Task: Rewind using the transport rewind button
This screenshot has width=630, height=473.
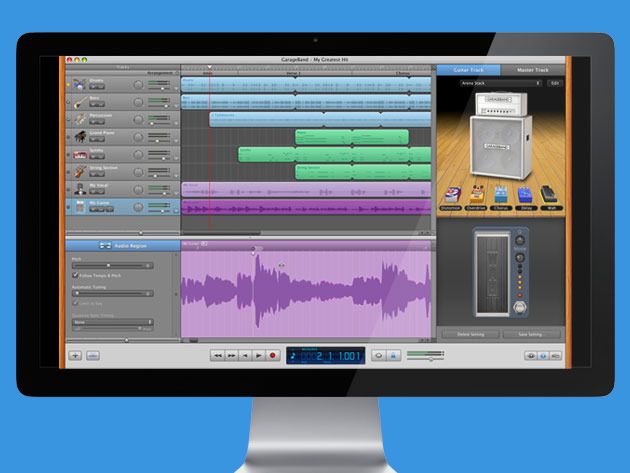Action: coord(217,355)
